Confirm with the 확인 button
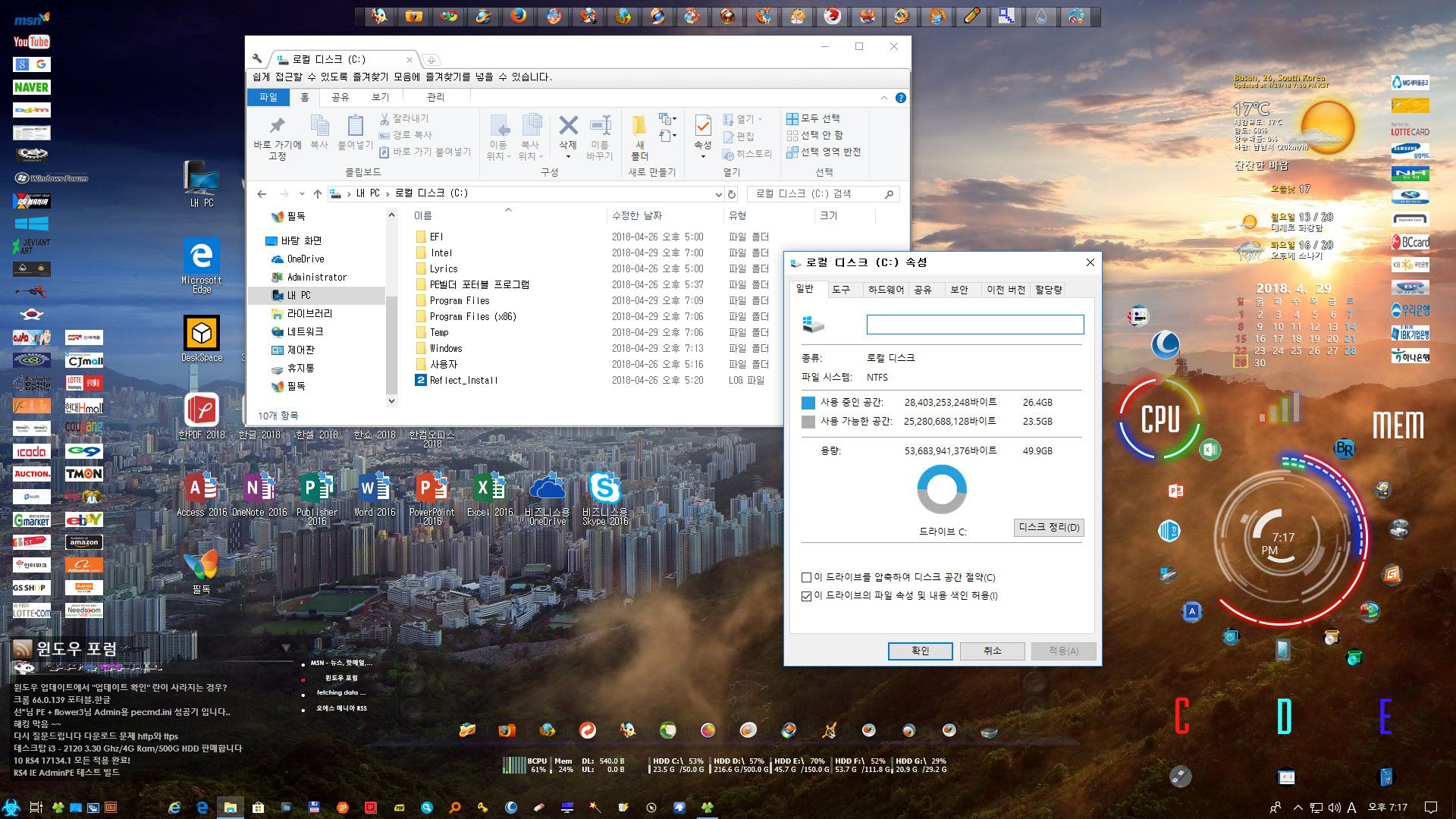This screenshot has height=819, width=1456. [920, 651]
